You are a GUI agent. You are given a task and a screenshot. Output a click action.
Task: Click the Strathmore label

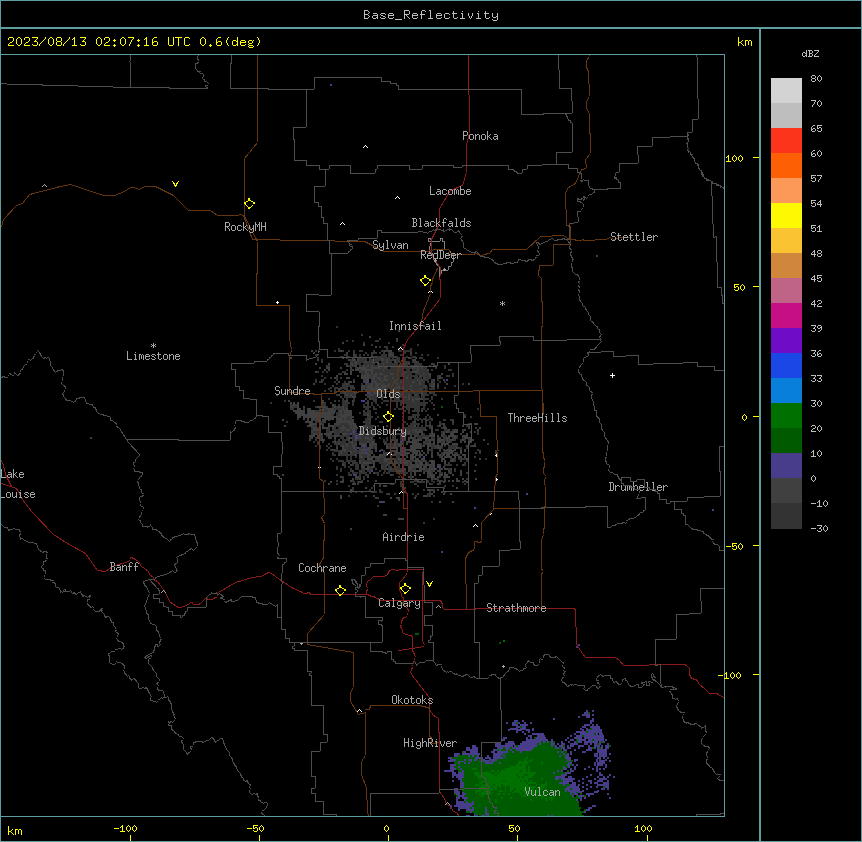516,608
